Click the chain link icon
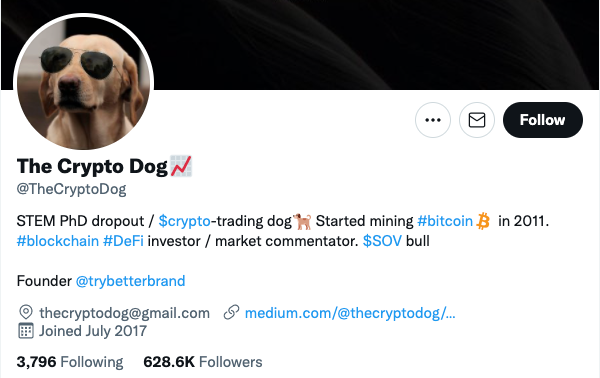This screenshot has width=600, height=378. click(x=232, y=312)
